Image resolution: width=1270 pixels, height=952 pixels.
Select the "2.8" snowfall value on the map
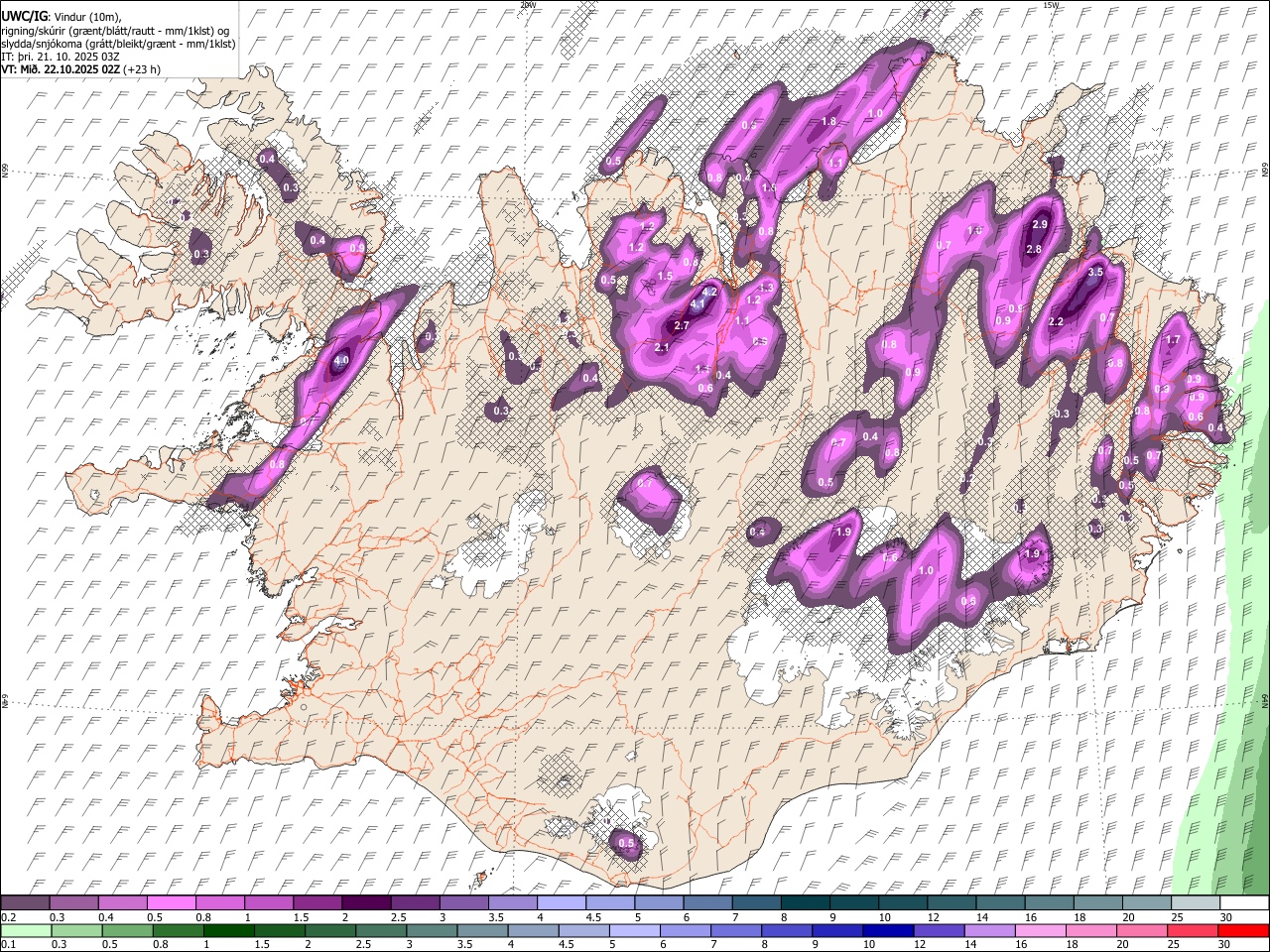[1034, 250]
